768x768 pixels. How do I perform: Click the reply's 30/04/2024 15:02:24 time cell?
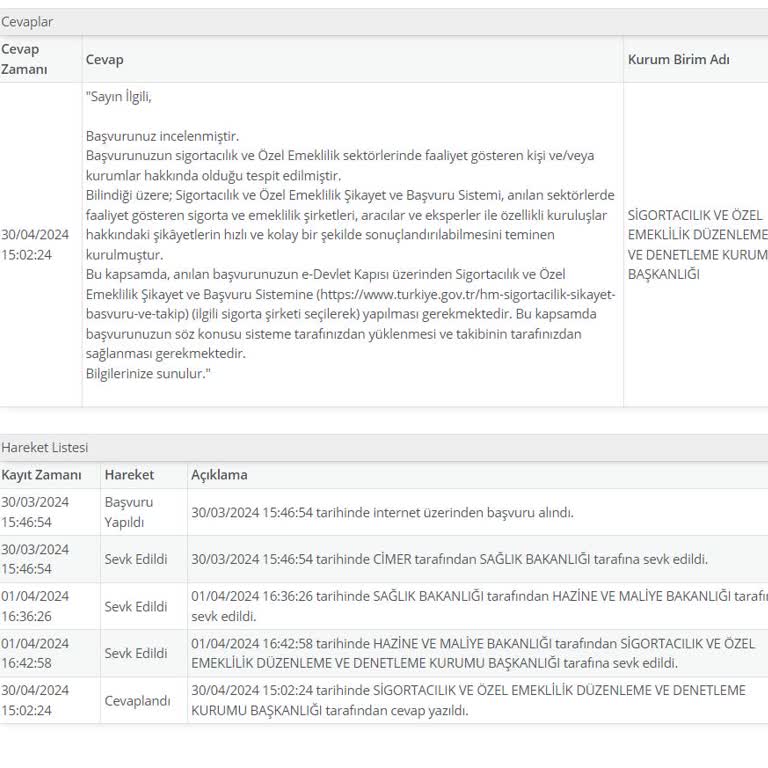pos(35,244)
